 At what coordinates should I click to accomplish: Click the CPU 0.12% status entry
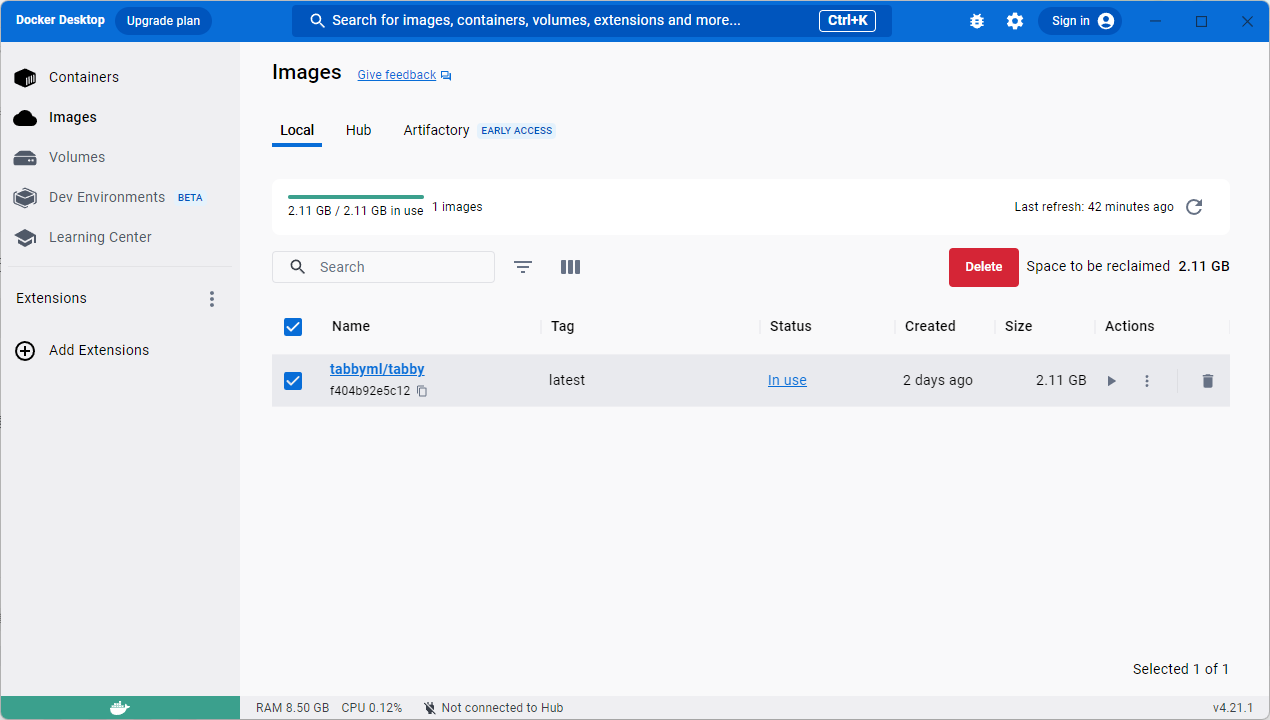[x=372, y=708]
